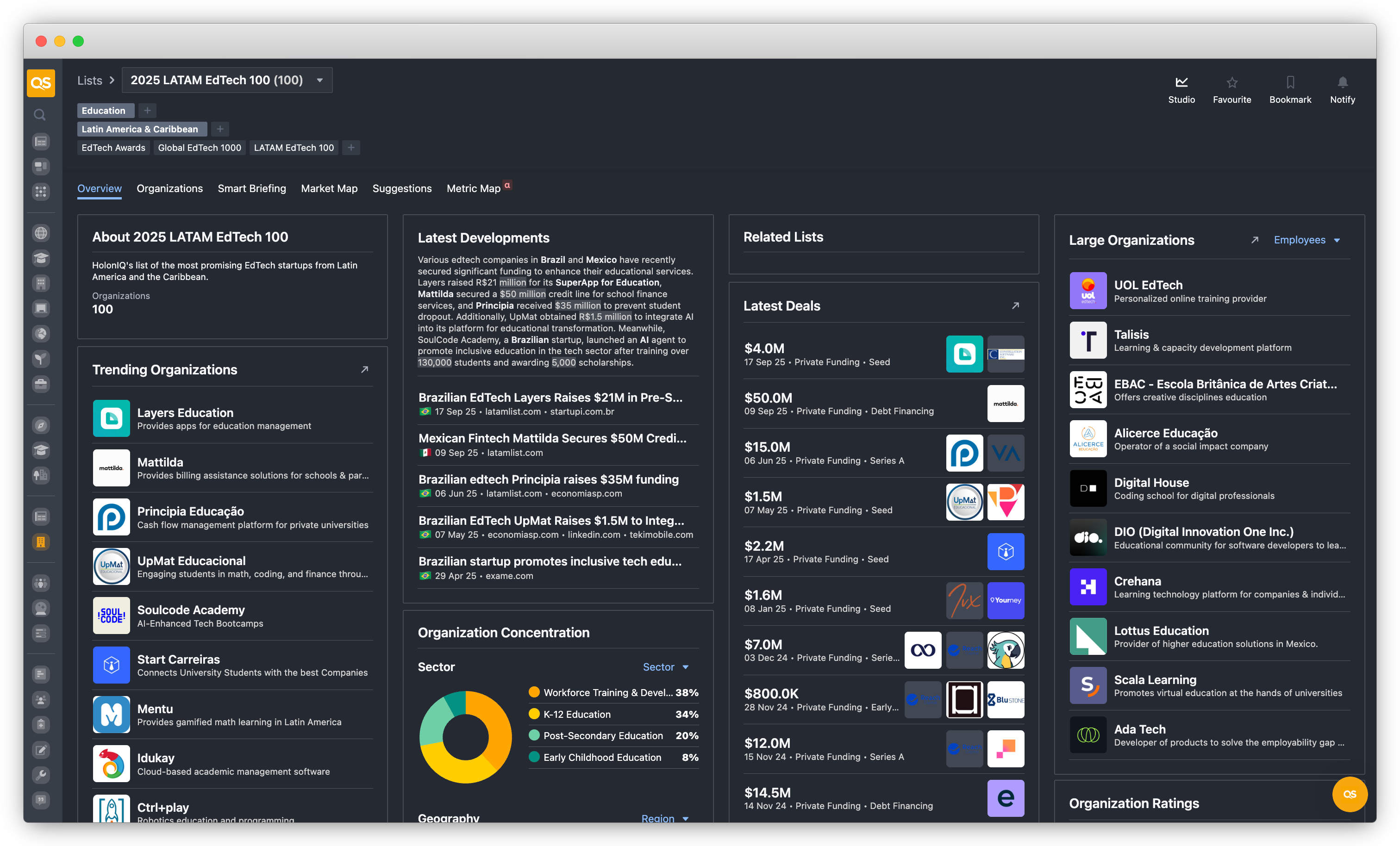Open the 2025 LATAM EdTech 100 list dropdown
The image size is (1400, 846).
click(x=320, y=81)
